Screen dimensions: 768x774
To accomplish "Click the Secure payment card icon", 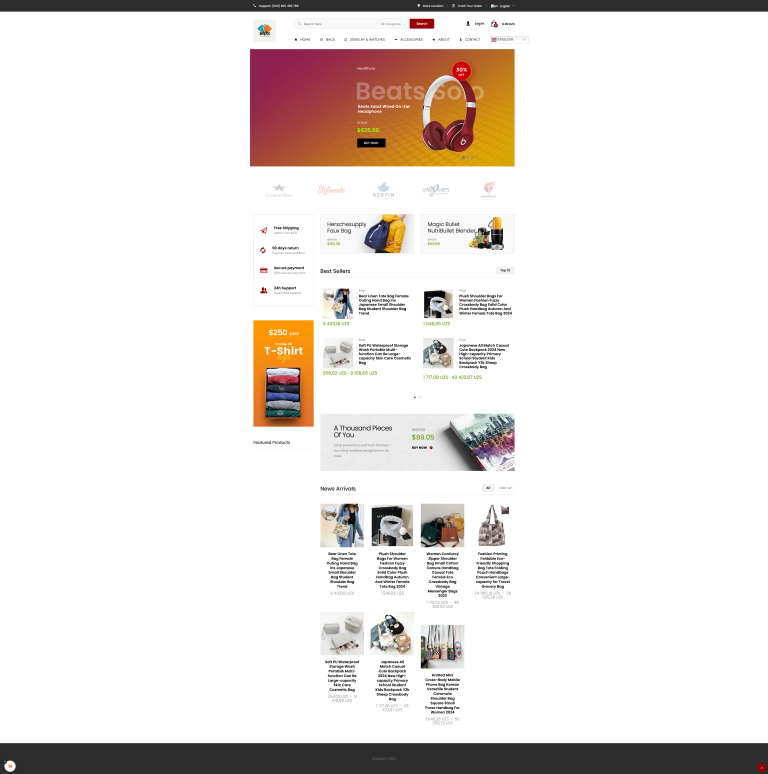I will (264, 271).
